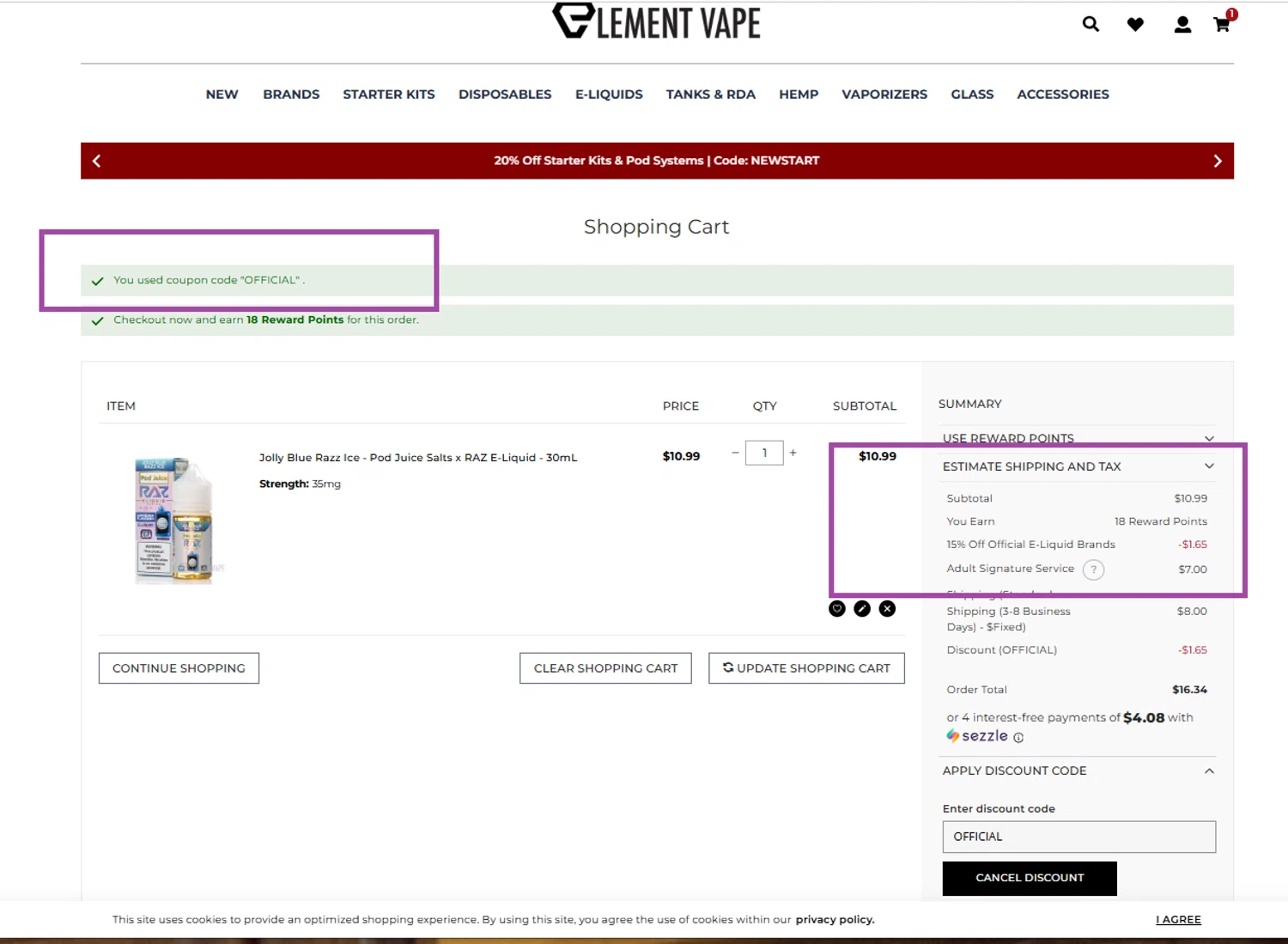The height and width of the screenshot is (944, 1288).
Task: Select the Order Total amount $16.34
Action: [x=1189, y=690]
